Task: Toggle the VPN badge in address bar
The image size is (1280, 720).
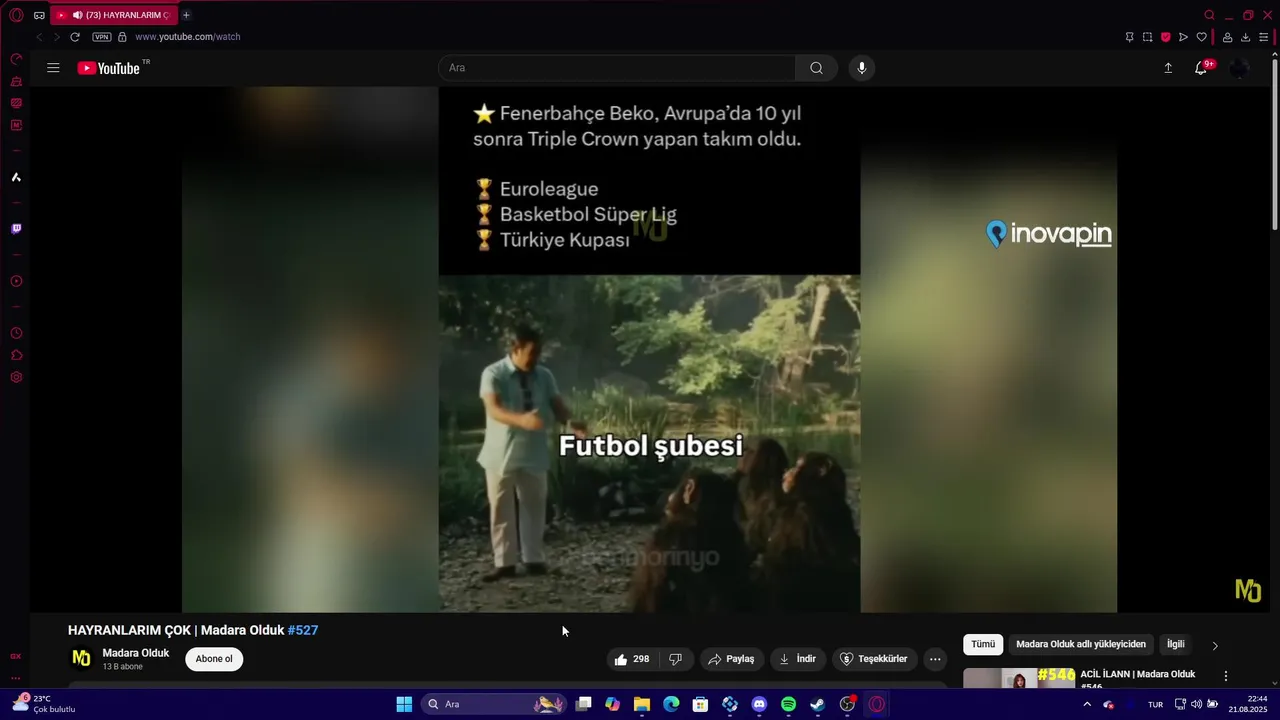Action: click(x=102, y=37)
